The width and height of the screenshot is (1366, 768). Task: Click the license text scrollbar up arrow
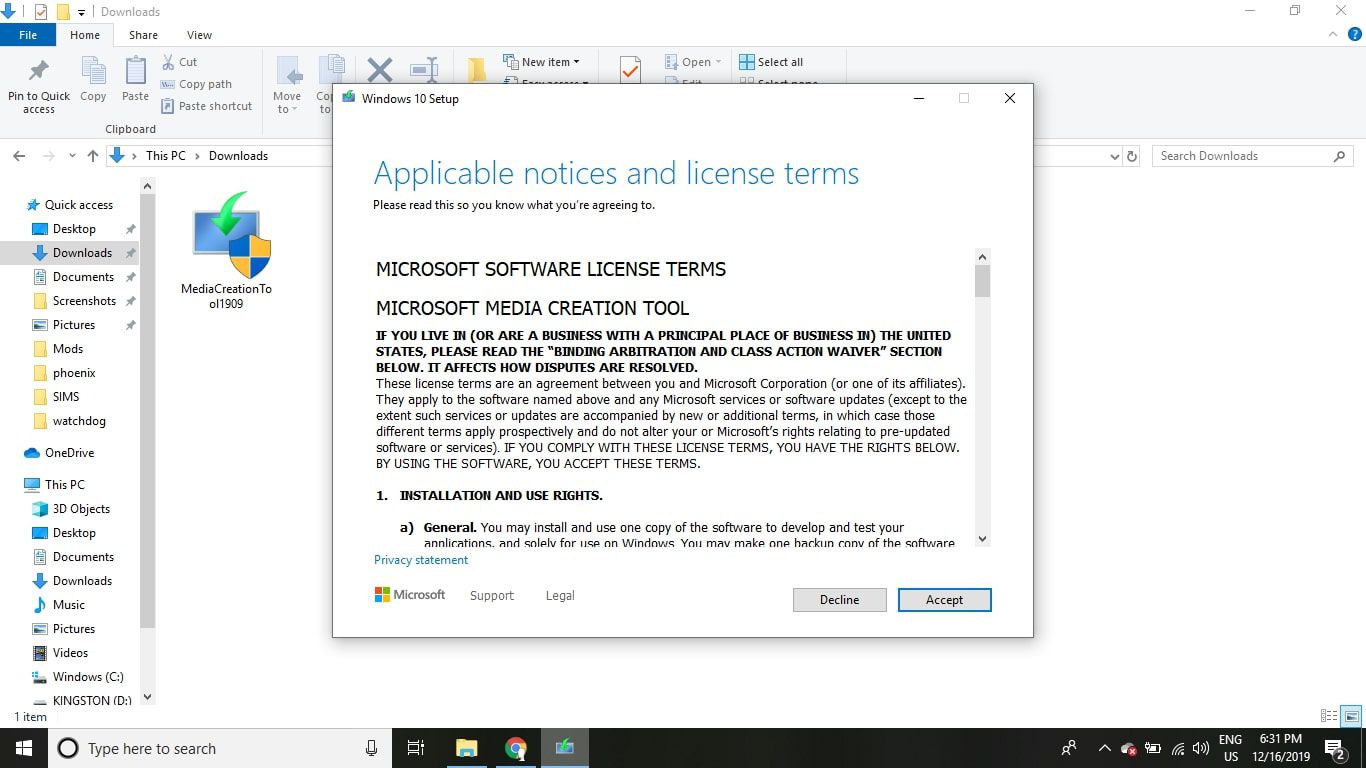[982, 257]
